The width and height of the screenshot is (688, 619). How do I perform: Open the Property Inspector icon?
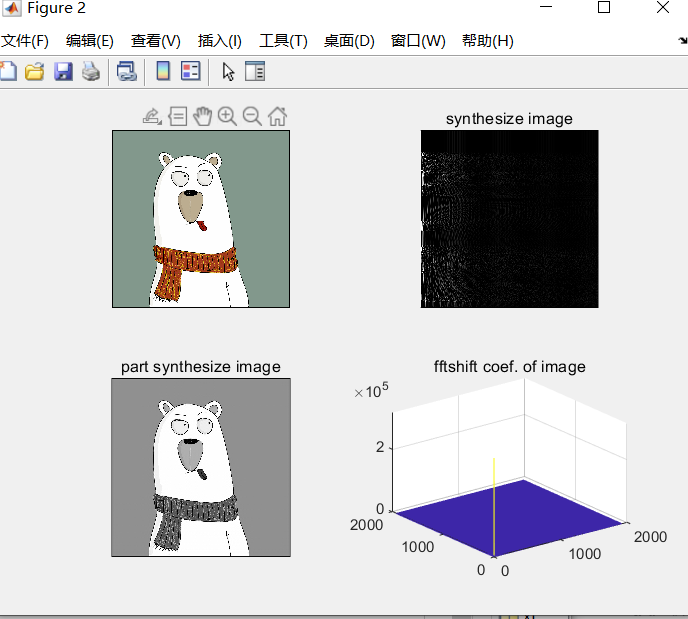(x=255, y=72)
